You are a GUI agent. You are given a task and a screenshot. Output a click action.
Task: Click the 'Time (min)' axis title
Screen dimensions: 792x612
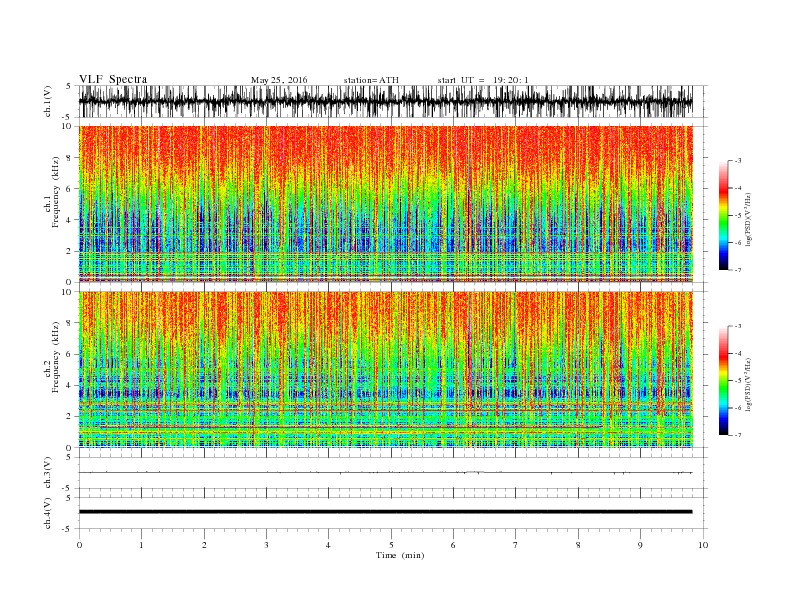pyautogui.click(x=400, y=555)
